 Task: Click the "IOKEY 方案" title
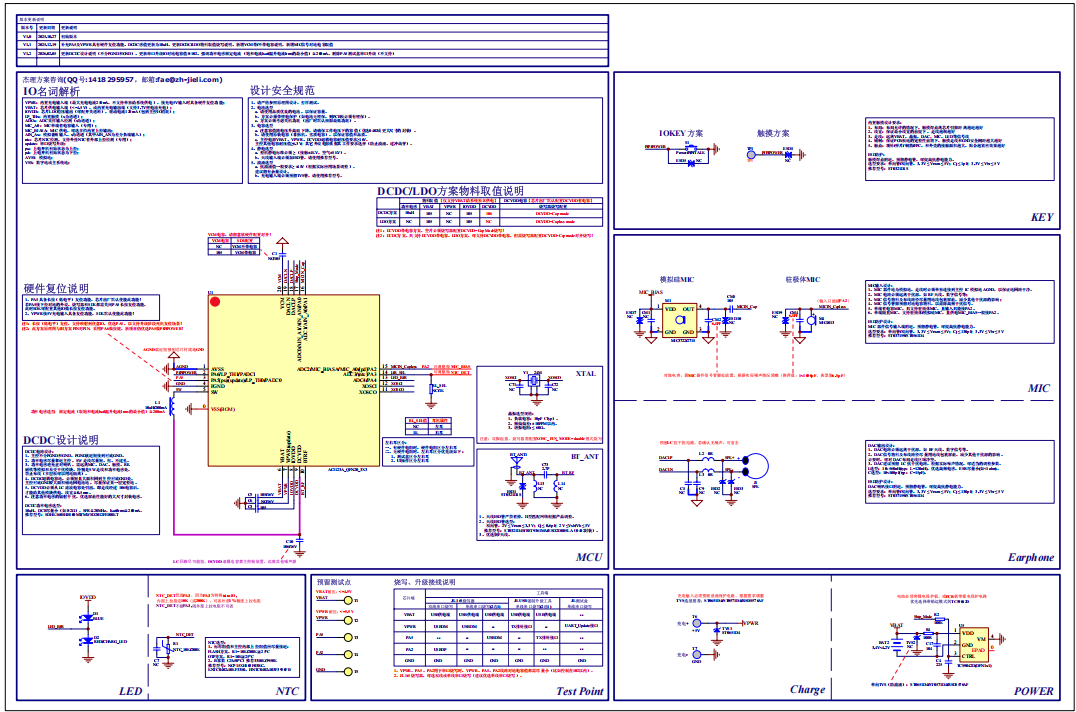coord(681,134)
